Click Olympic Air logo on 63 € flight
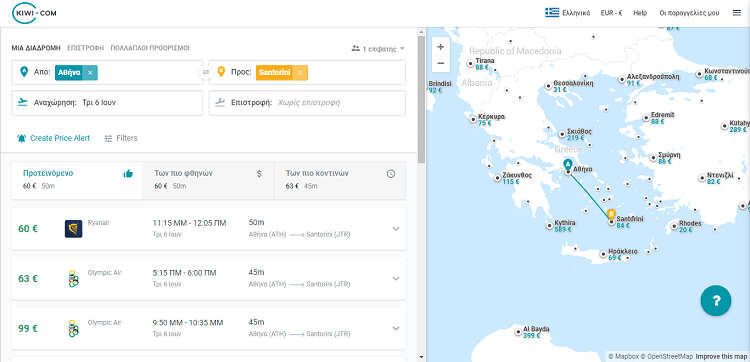Image resolution: width=750 pixels, height=362 pixels. 73,279
